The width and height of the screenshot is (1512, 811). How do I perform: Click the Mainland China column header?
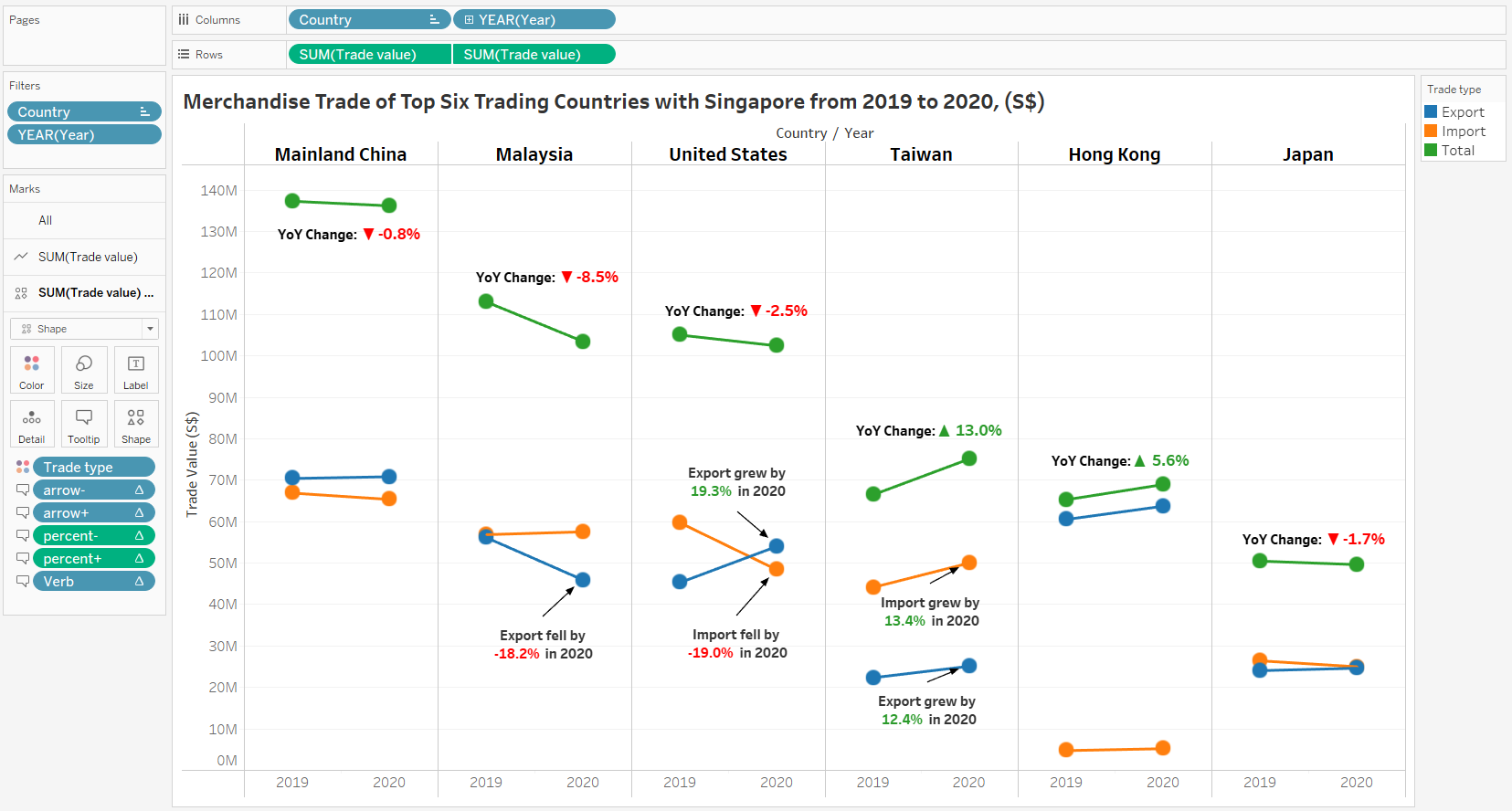pos(341,154)
